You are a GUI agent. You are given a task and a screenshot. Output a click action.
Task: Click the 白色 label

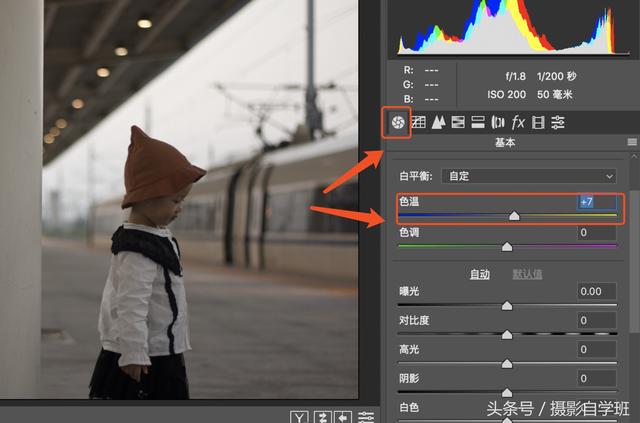(x=409, y=407)
